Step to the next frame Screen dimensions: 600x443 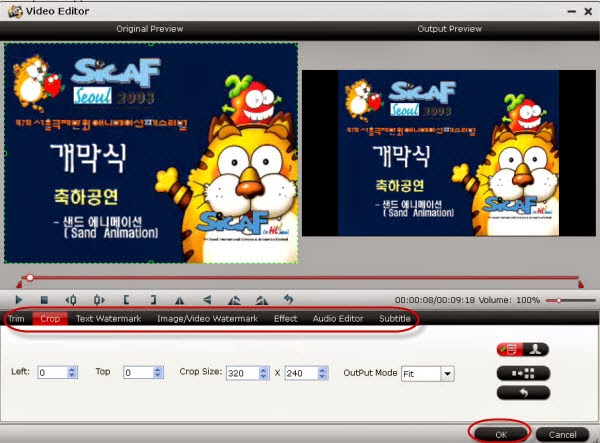tap(99, 300)
